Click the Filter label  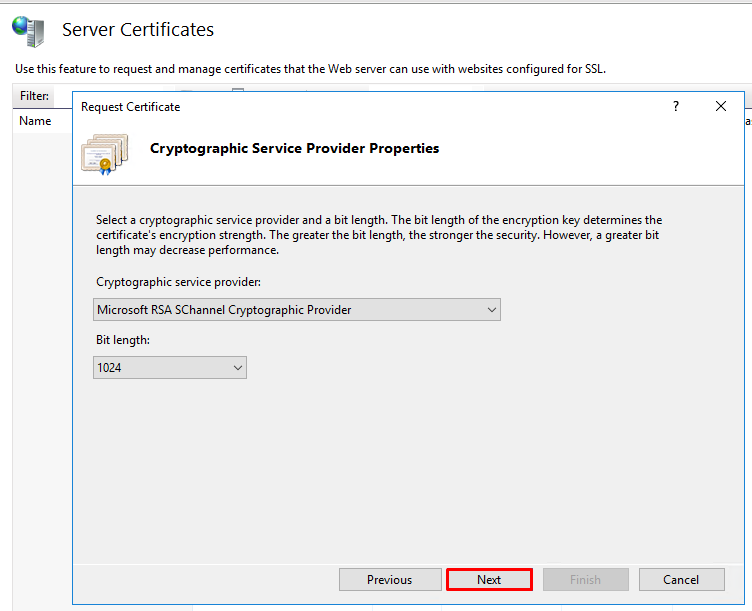[x=34, y=96]
